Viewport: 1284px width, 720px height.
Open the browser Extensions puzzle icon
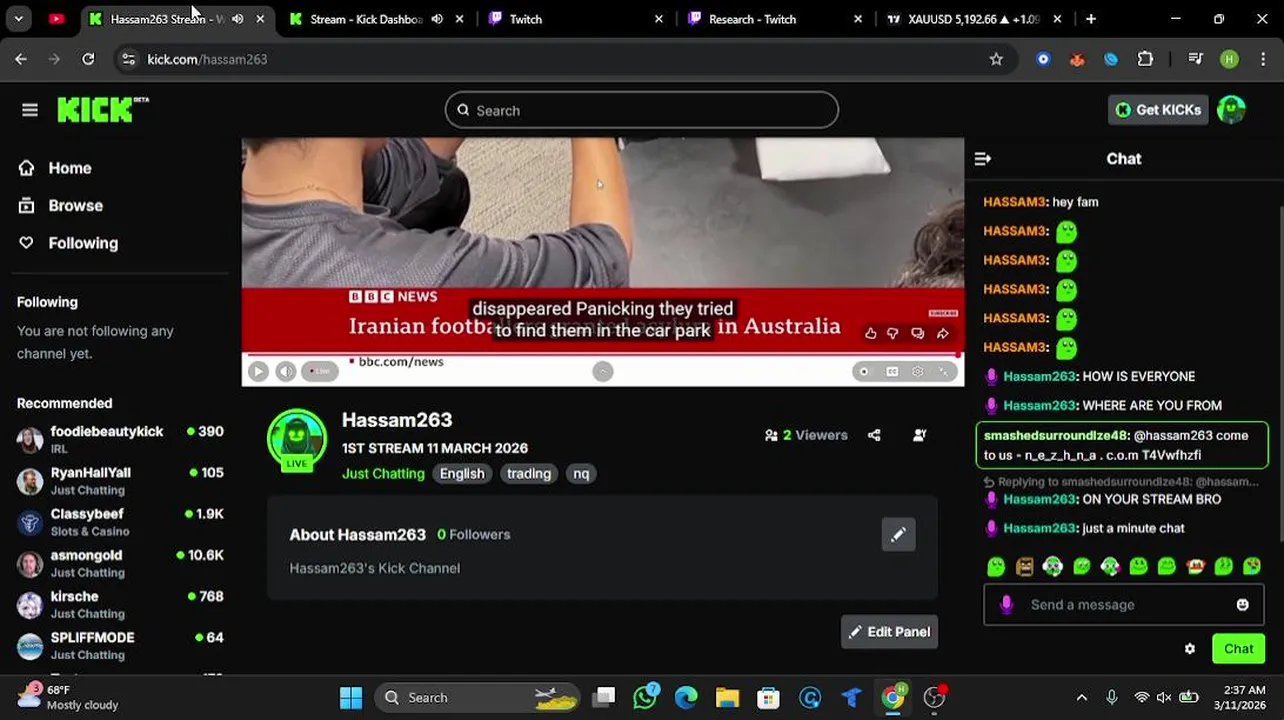[1145, 59]
